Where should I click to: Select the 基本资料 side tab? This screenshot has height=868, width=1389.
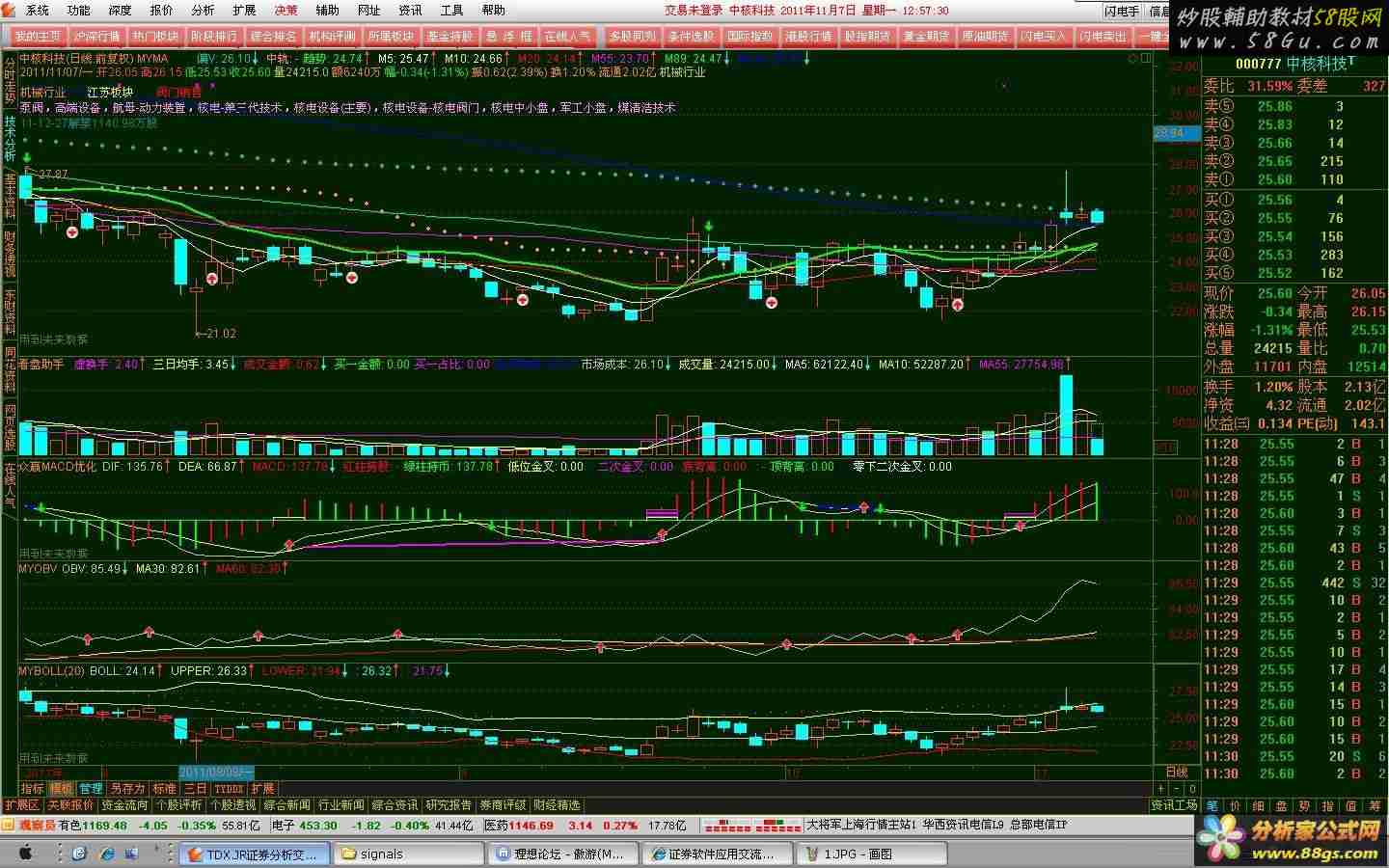10,197
